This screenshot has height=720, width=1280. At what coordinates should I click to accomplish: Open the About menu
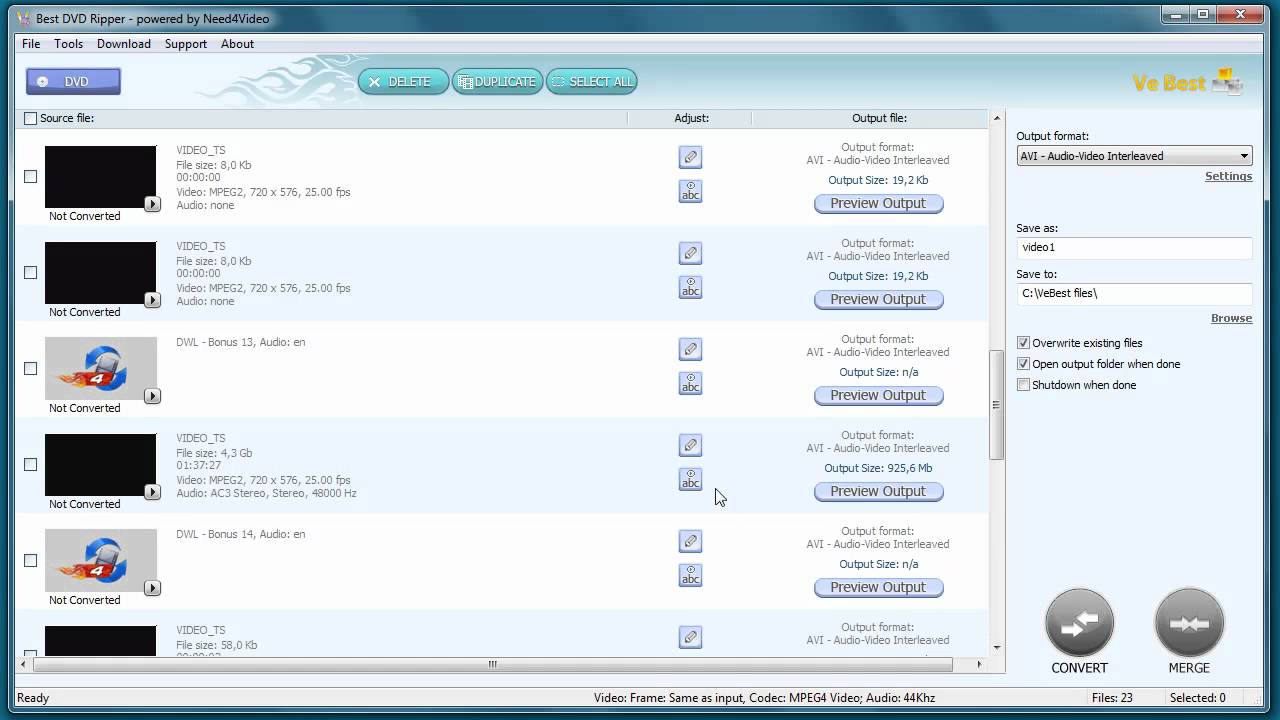click(238, 44)
